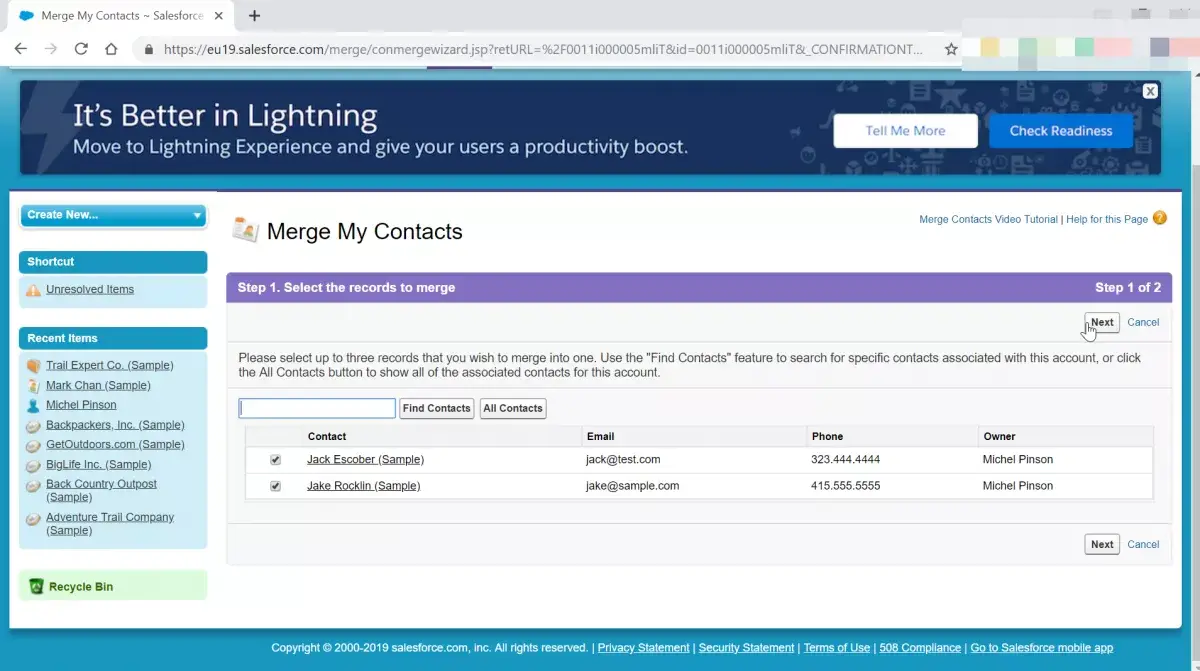The height and width of the screenshot is (671, 1200).
Task: Click the icon beside GetOutdoors.com
Action: tap(34, 445)
